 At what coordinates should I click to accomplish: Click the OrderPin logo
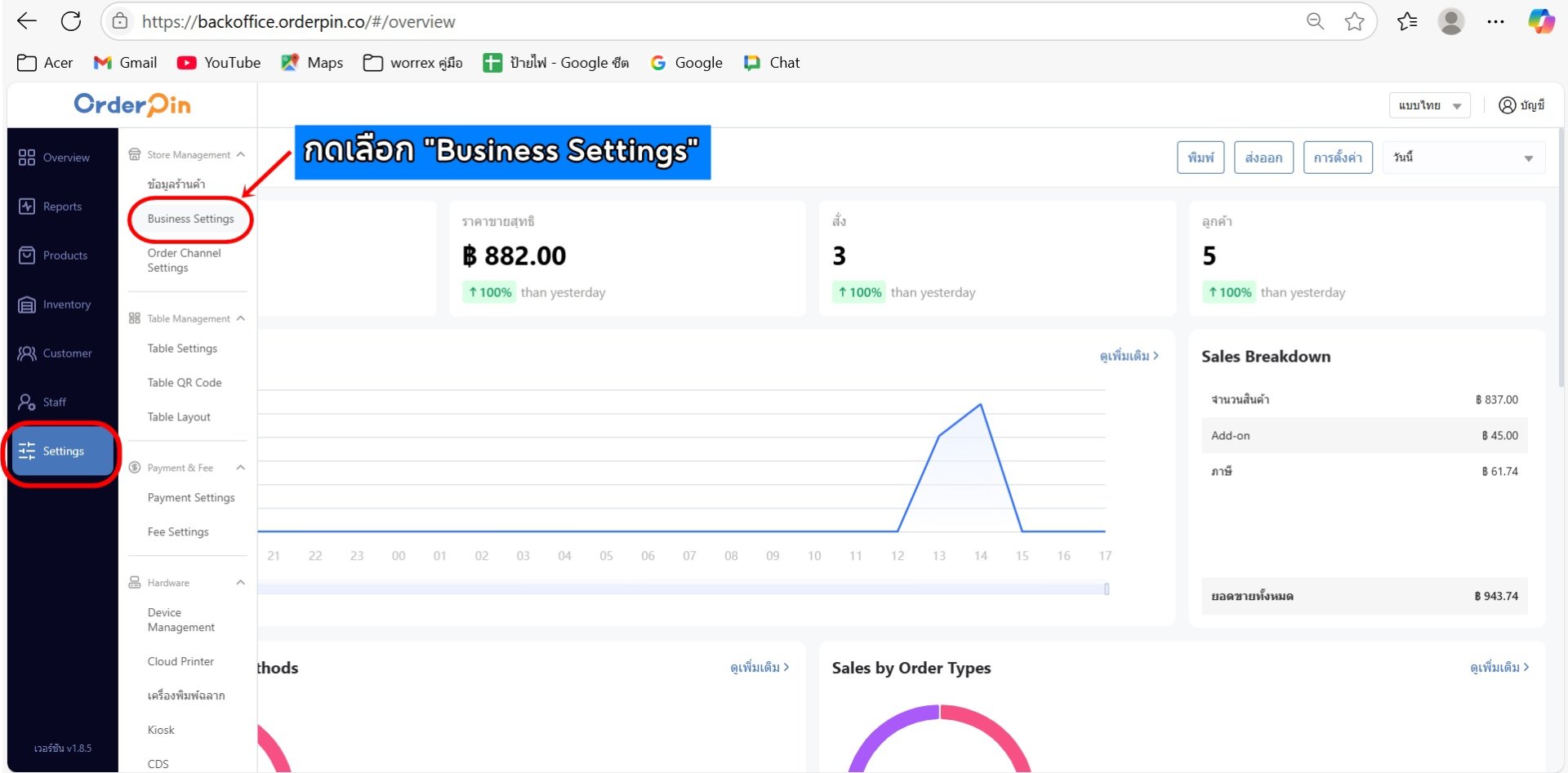132,104
